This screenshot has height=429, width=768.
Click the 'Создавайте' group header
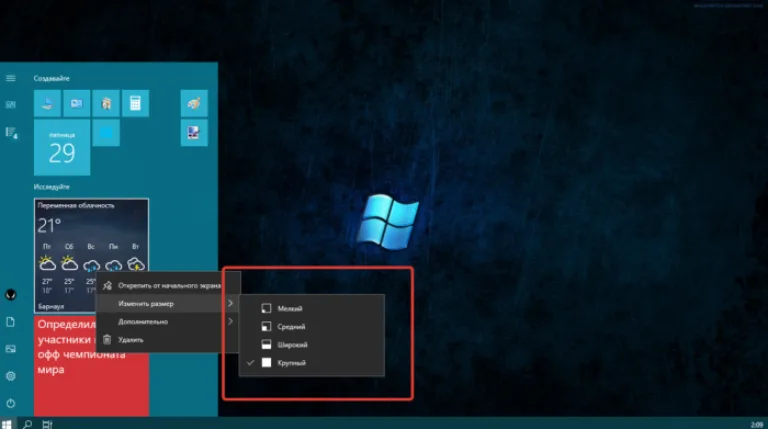51,78
